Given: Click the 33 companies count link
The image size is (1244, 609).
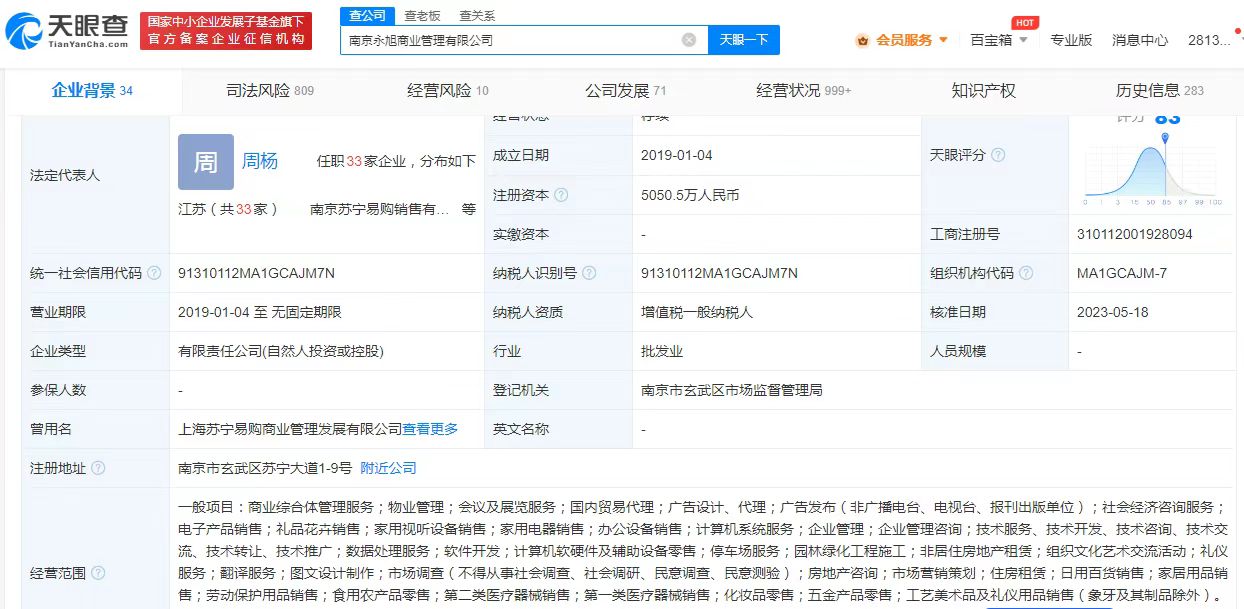Looking at the screenshot, I should click(x=354, y=161).
